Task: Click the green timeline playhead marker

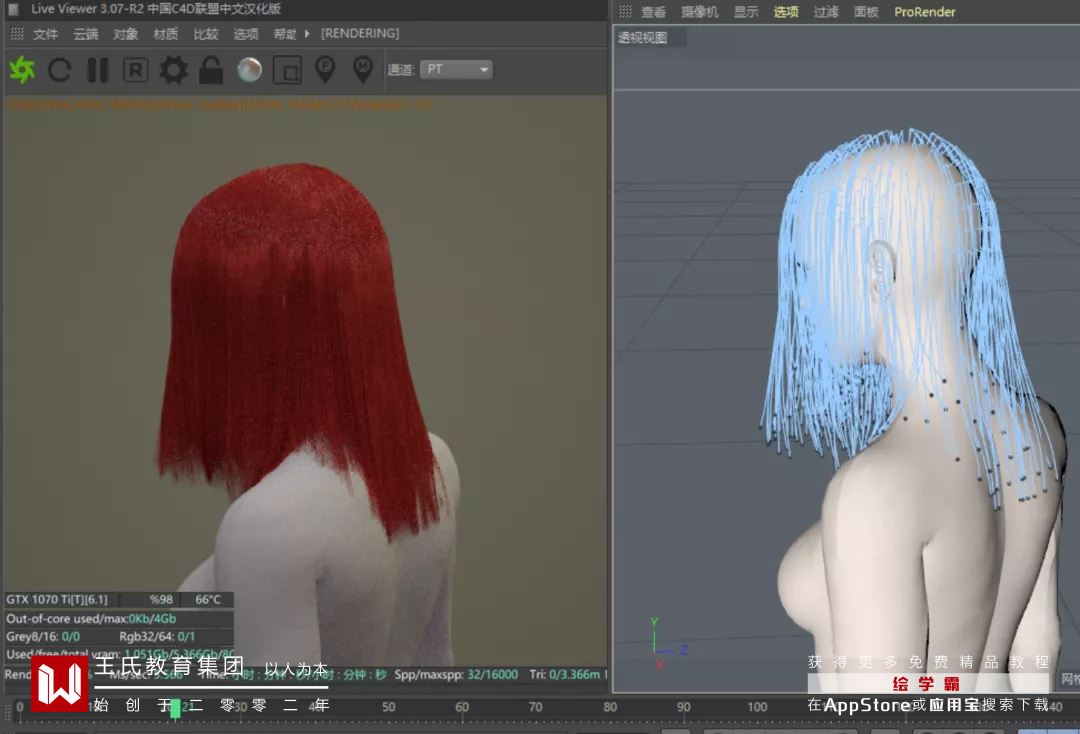Action: 175,708
